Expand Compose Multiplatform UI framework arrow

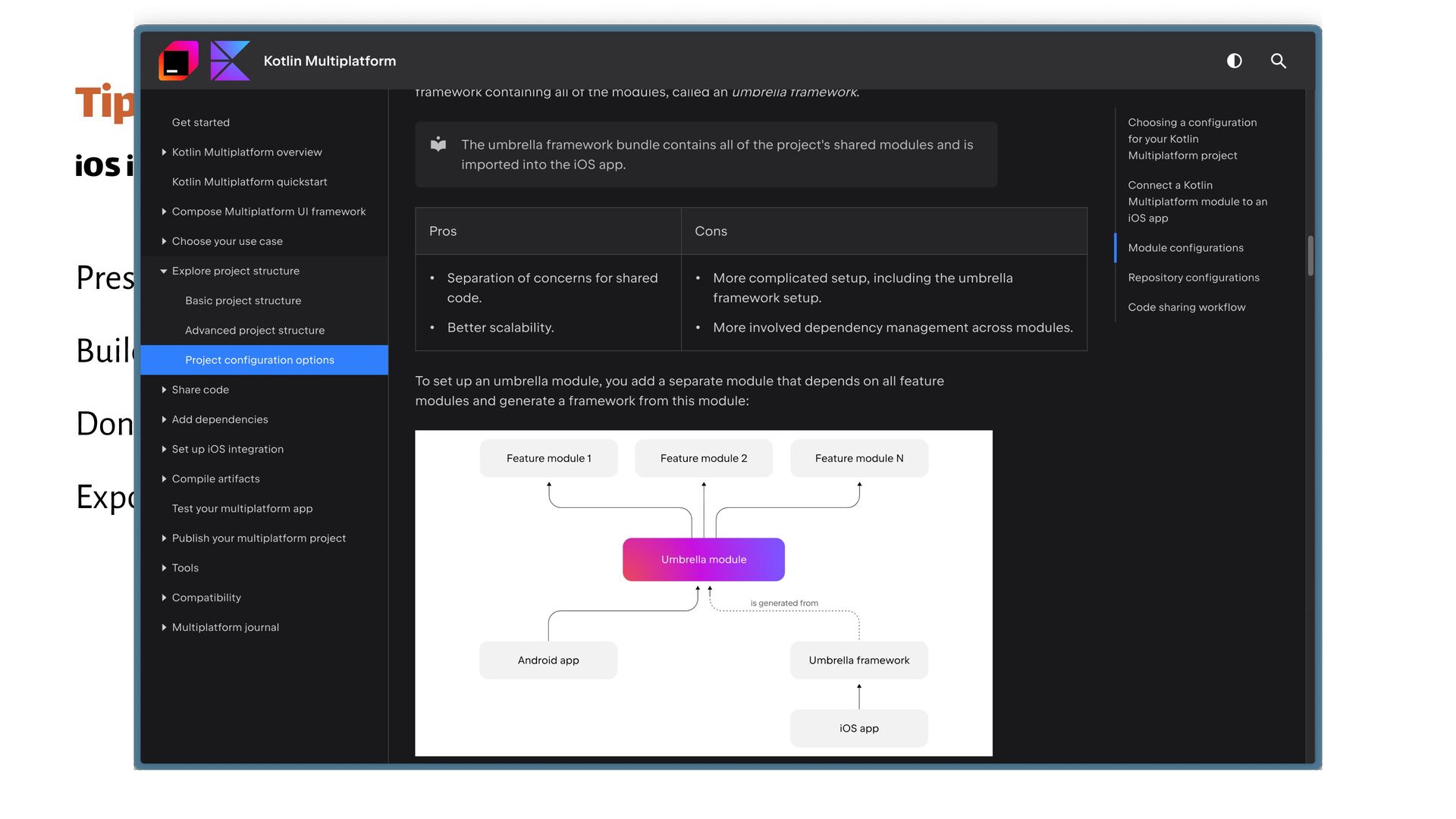[164, 212]
